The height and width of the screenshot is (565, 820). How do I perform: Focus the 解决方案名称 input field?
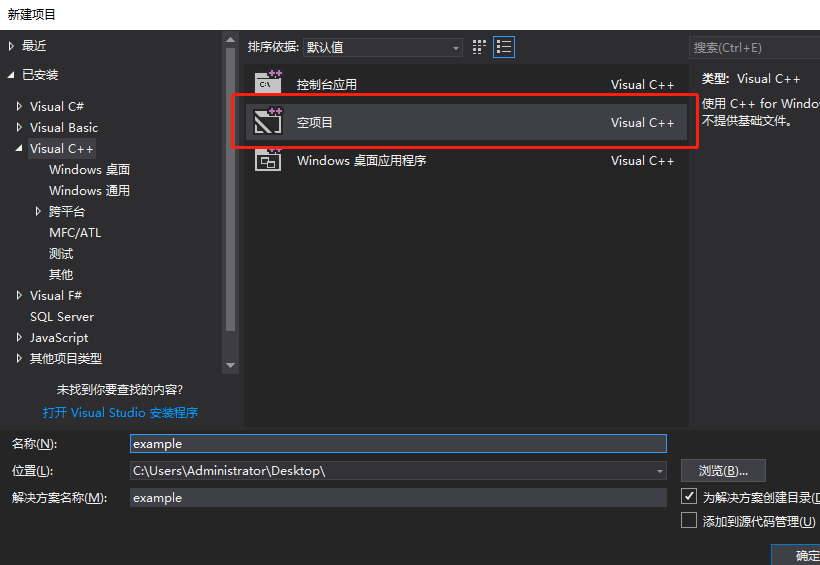click(x=398, y=498)
